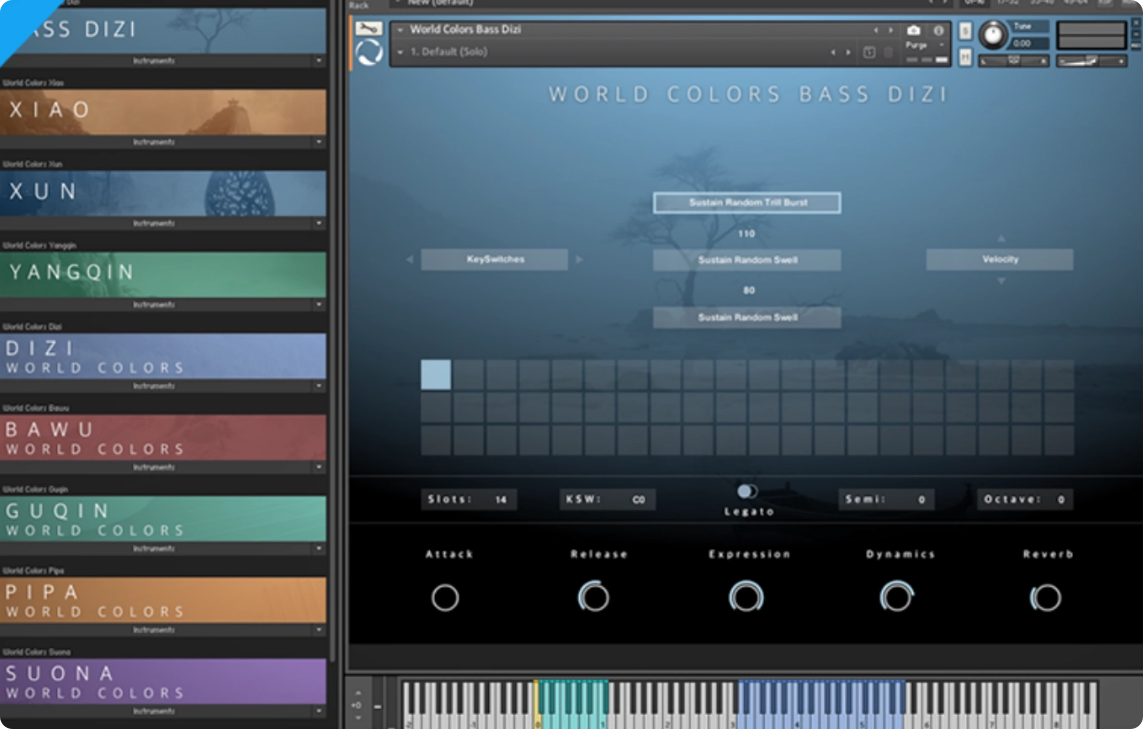Click the KSW value field showing C0
1143x729 pixels.
point(608,499)
